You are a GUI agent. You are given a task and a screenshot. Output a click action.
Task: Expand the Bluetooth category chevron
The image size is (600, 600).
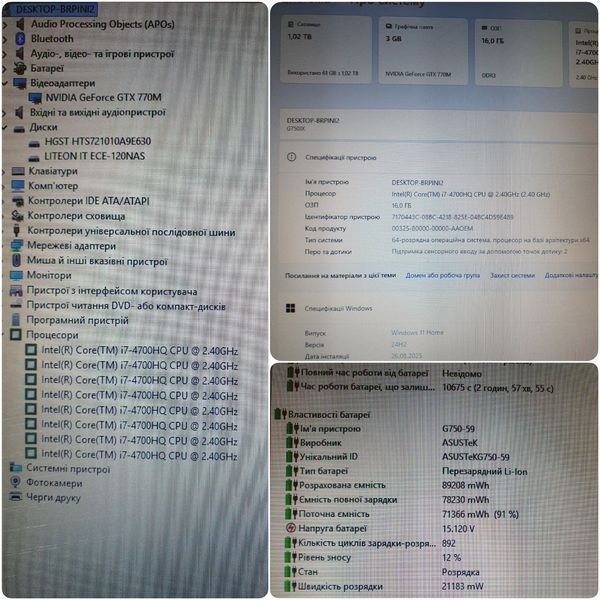(x=5, y=39)
